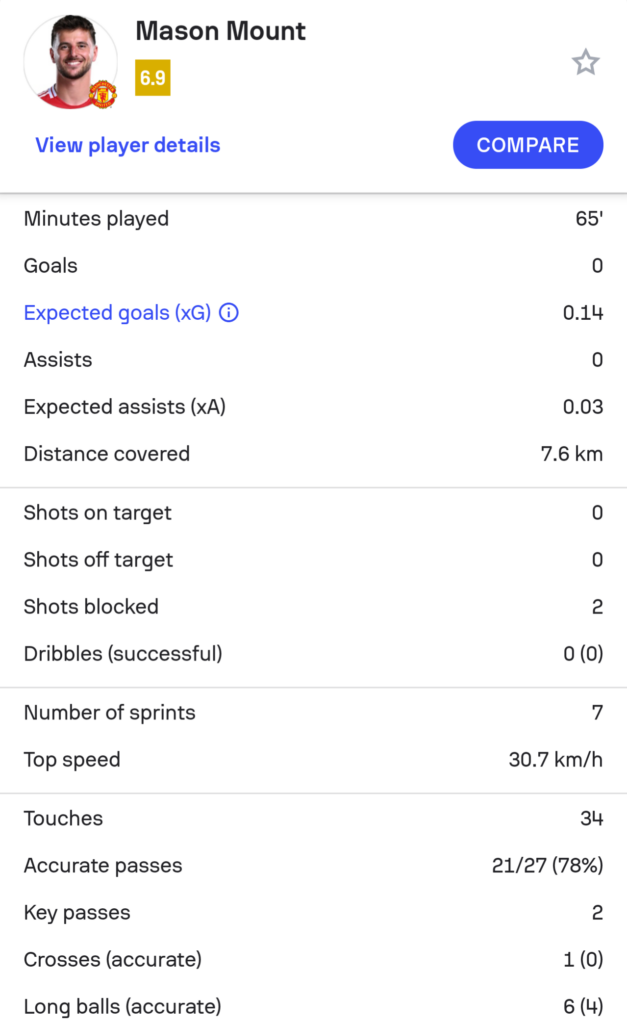Image resolution: width=627 pixels, height=1024 pixels.
Task: Click the Touches stat row
Action: coord(313,819)
